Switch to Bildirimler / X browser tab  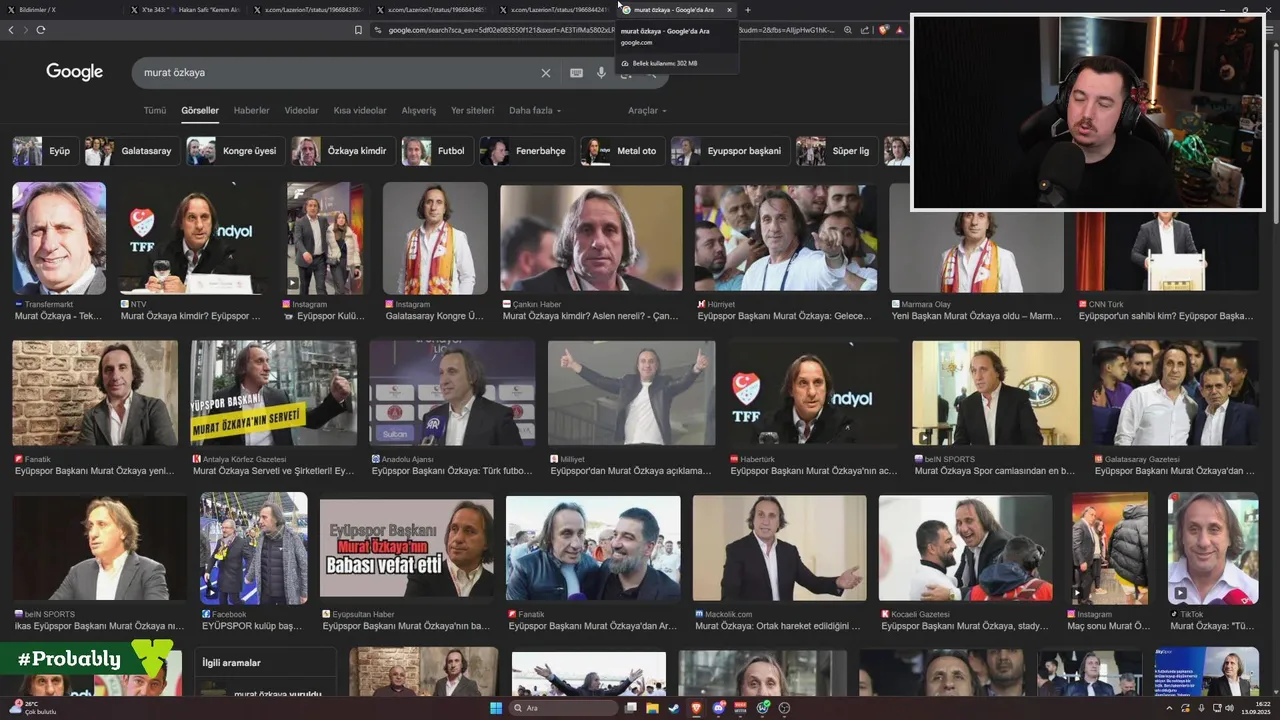click(x=58, y=10)
